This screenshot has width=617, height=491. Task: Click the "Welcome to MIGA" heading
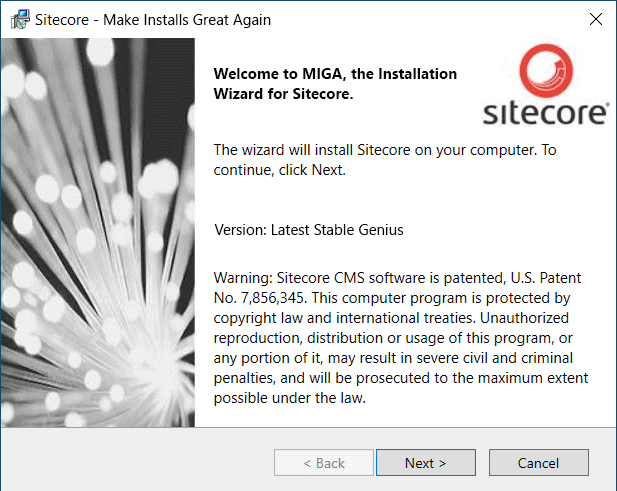[x=336, y=84]
